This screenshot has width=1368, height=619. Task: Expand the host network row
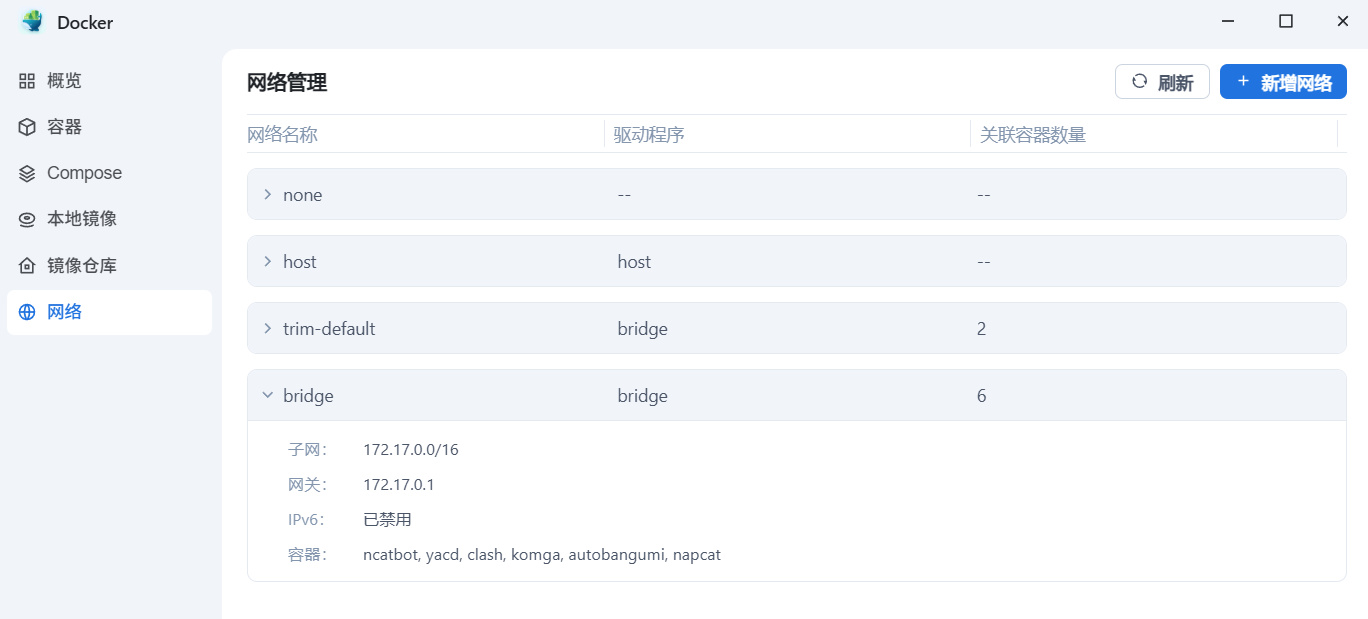267,261
